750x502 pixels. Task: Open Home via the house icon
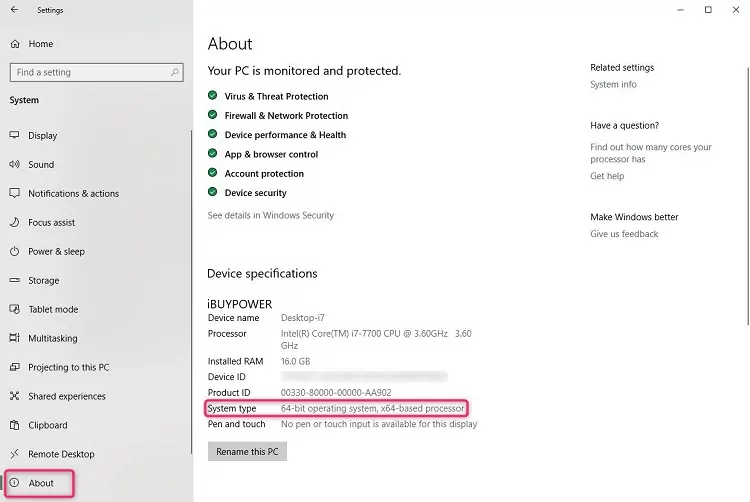point(15,44)
